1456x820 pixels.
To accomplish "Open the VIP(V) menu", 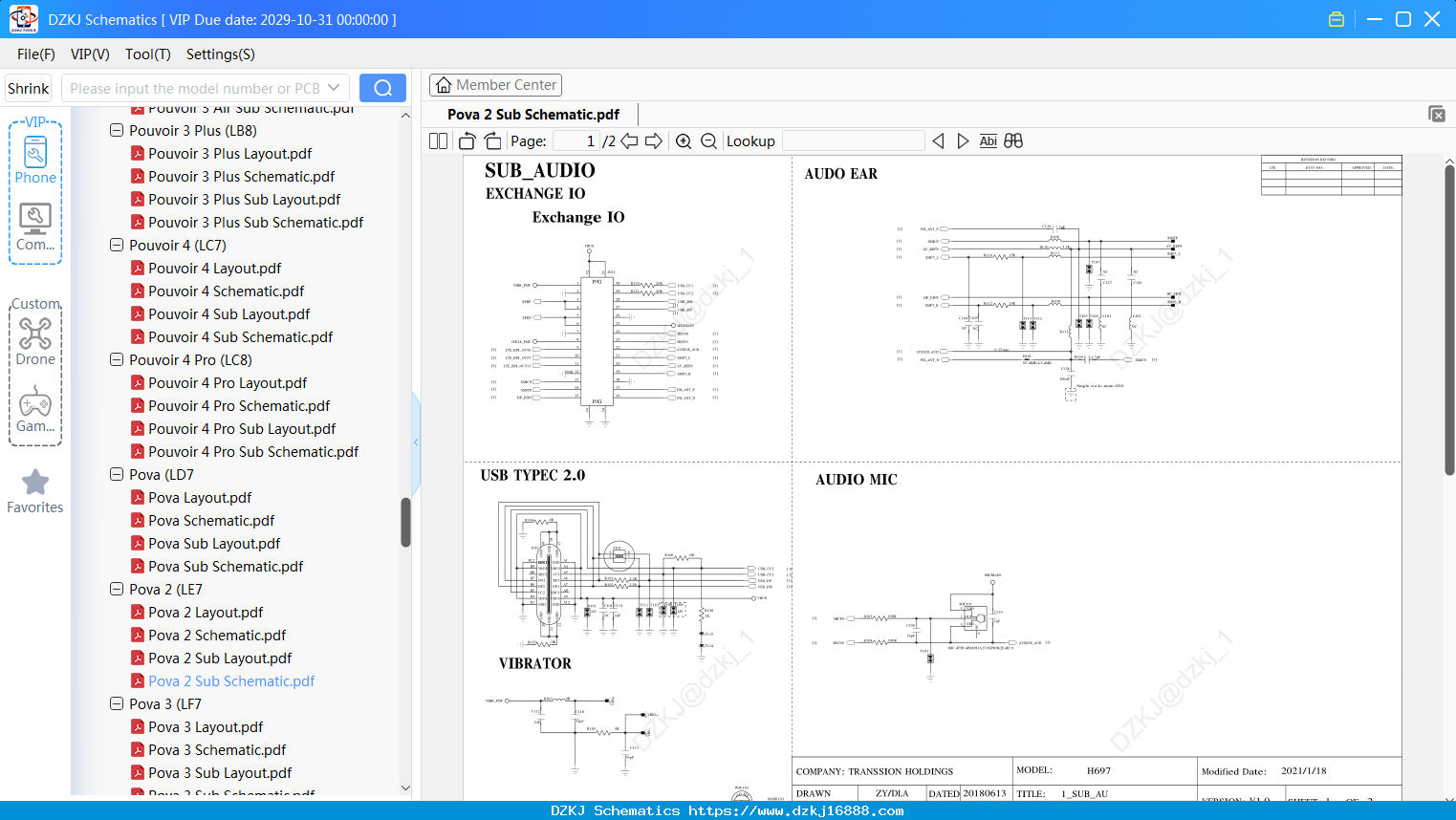I will click(x=90, y=54).
